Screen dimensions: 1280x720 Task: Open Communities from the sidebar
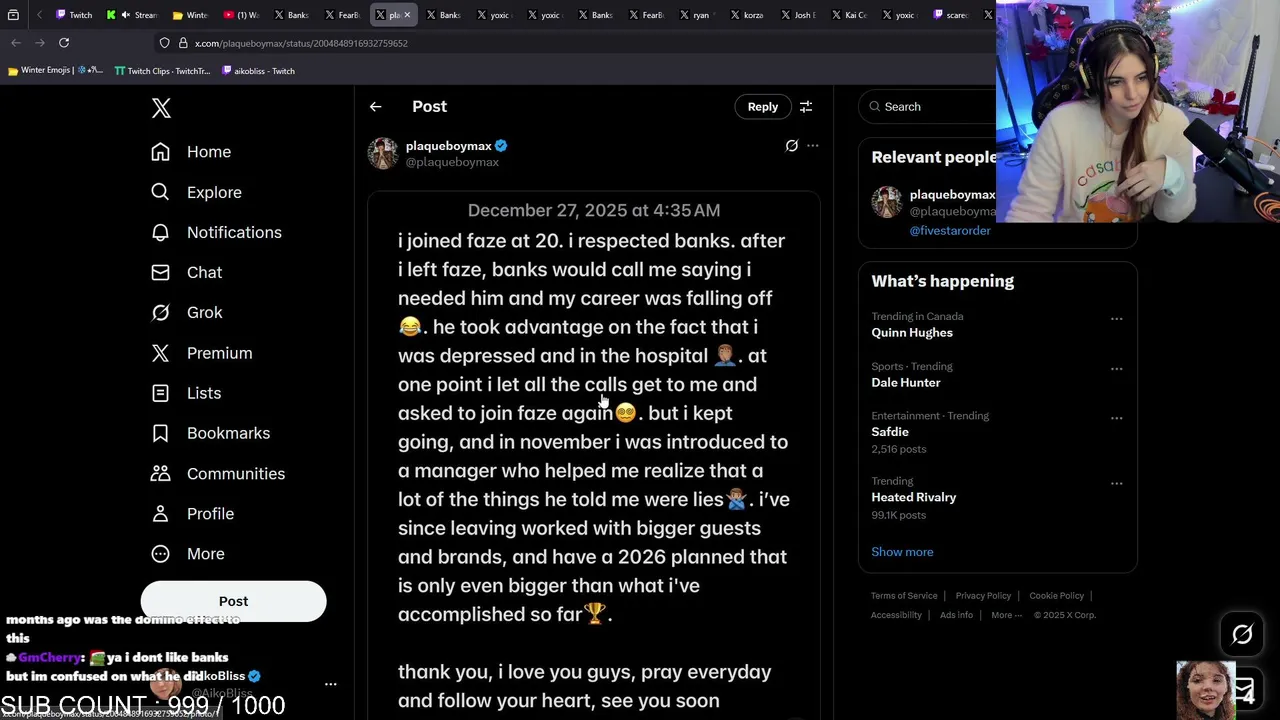pyautogui.click(x=217, y=473)
